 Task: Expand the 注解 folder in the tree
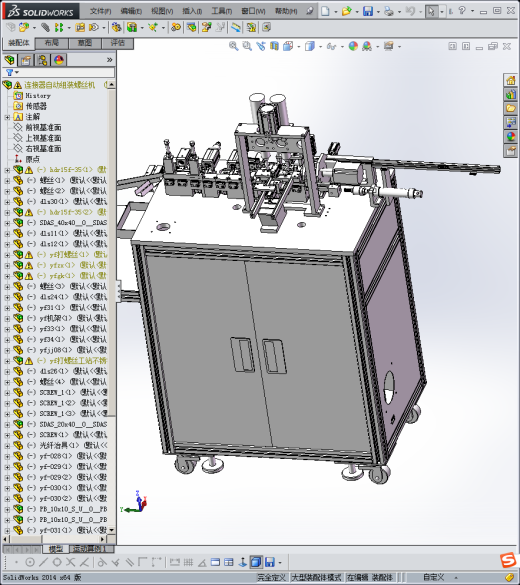(7, 117)
